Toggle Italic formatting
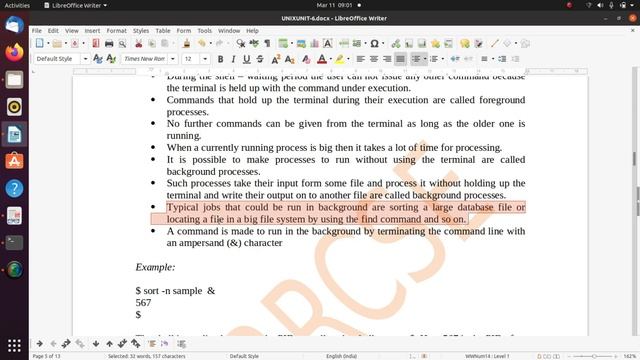This screenshot has height=360, width=640. click(x=233, y=59)
